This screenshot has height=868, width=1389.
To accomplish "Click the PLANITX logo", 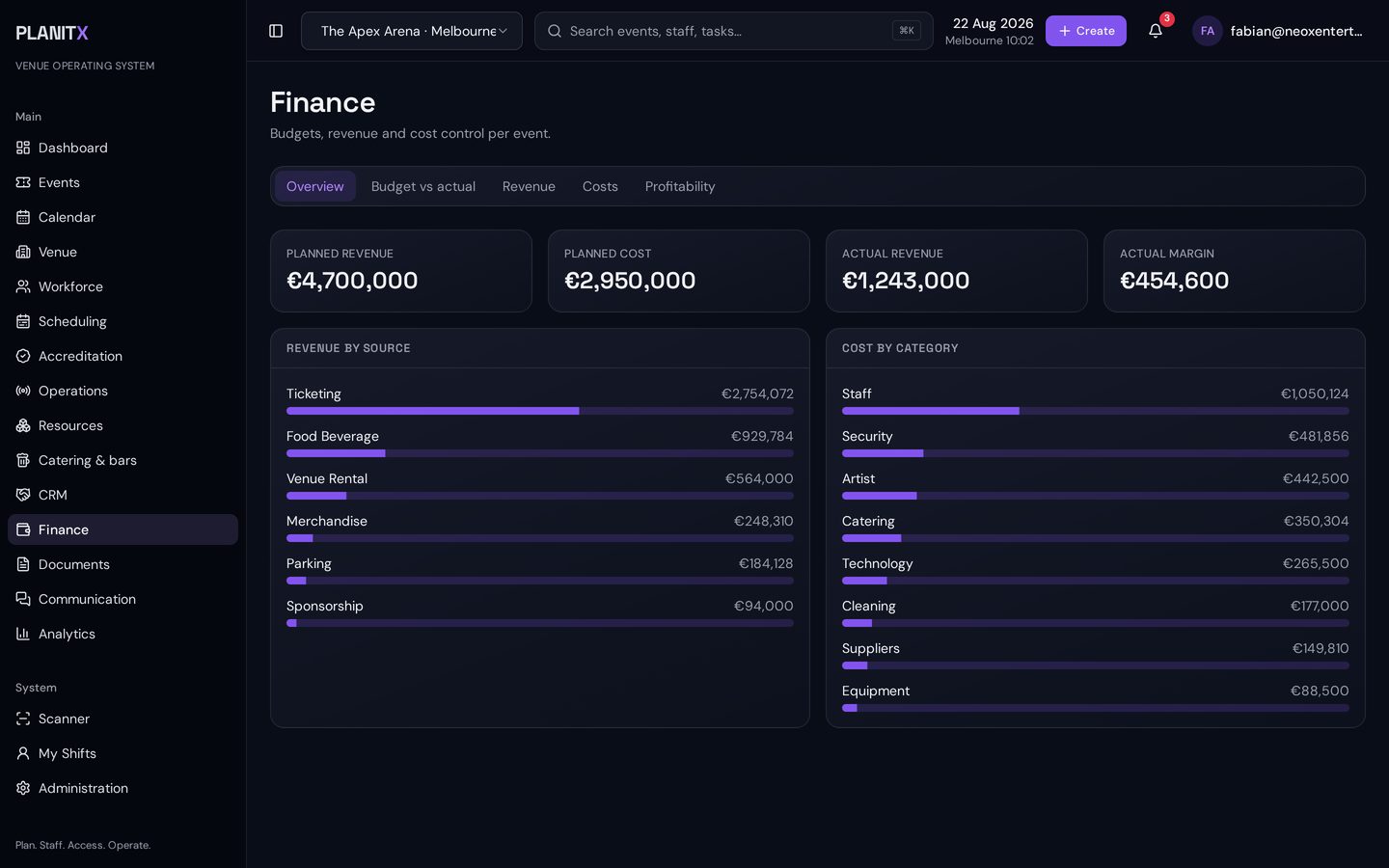I will click(x=52, y=33).
